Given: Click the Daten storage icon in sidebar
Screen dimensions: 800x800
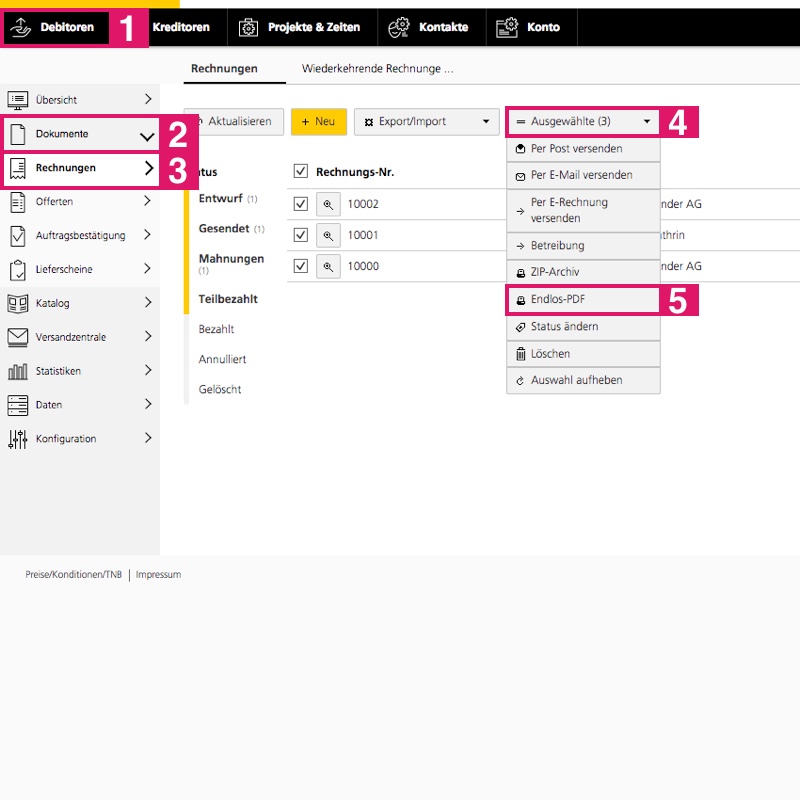Looking at the screenshot, I should click(x=18, y=405).
